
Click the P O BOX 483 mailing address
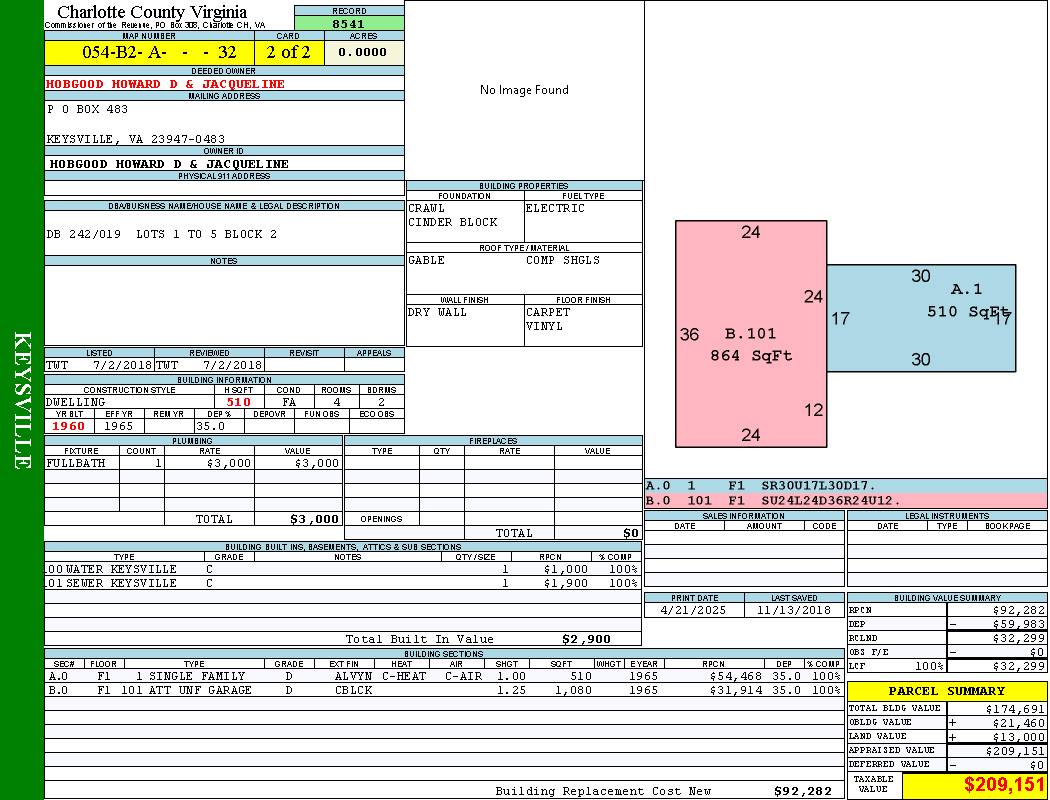[x=88, y=109]
